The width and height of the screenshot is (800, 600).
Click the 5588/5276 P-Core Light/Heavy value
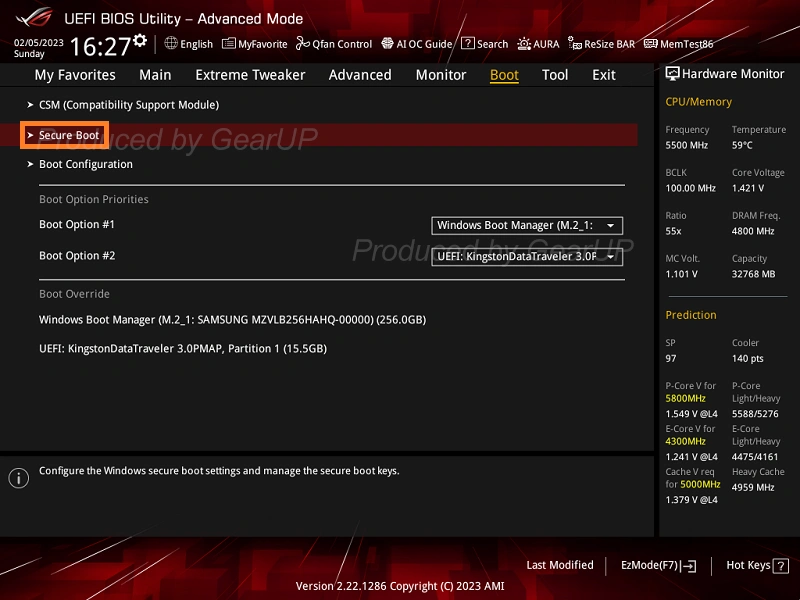[755, 414]
